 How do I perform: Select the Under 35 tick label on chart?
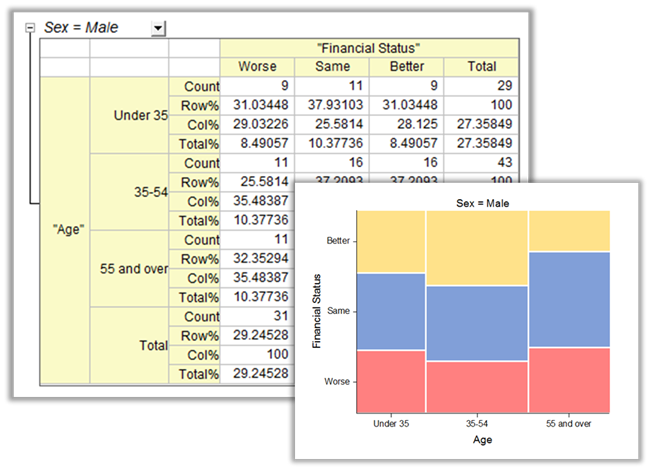pos(391,424)
